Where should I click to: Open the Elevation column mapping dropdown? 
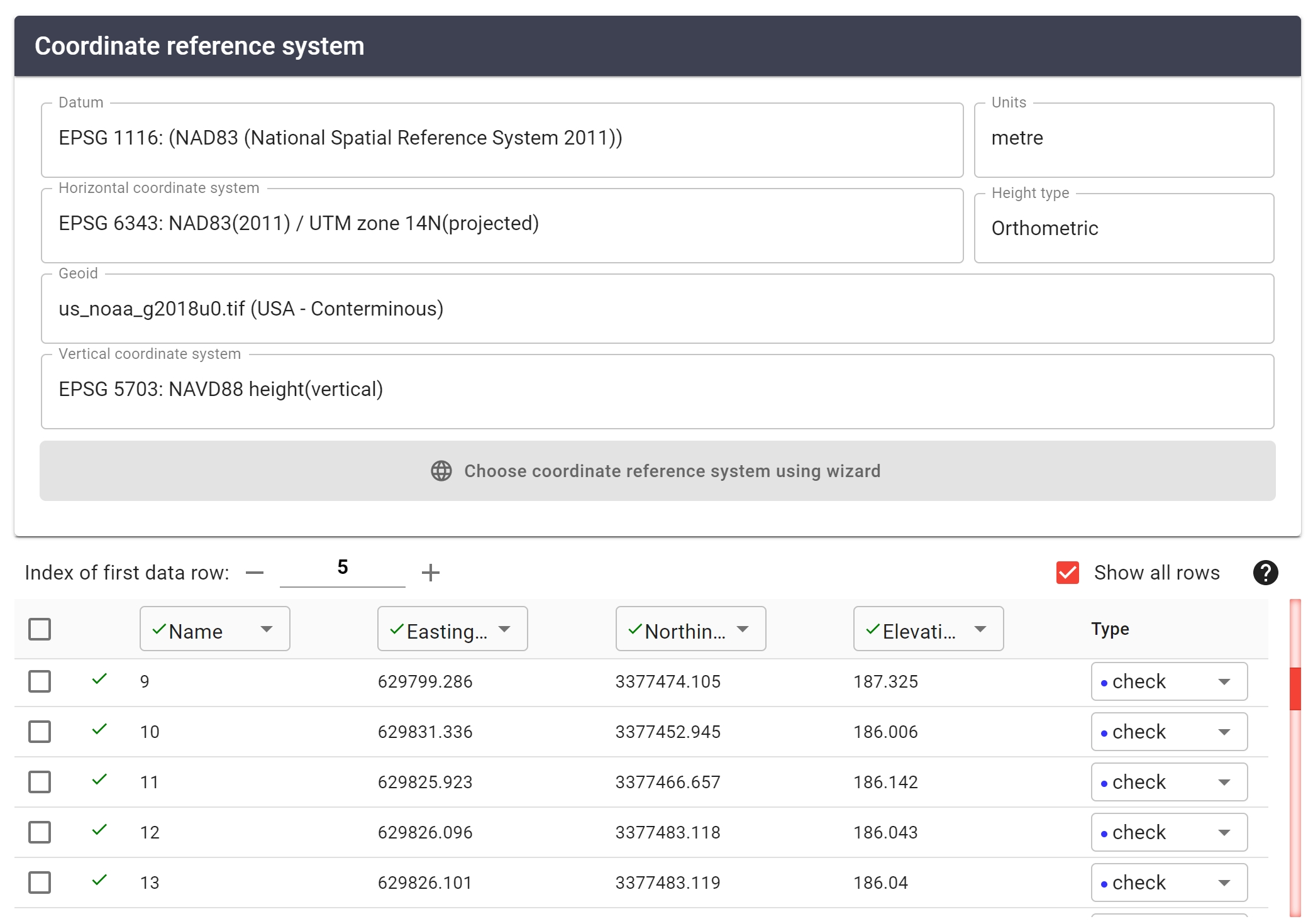coord(928,629)
